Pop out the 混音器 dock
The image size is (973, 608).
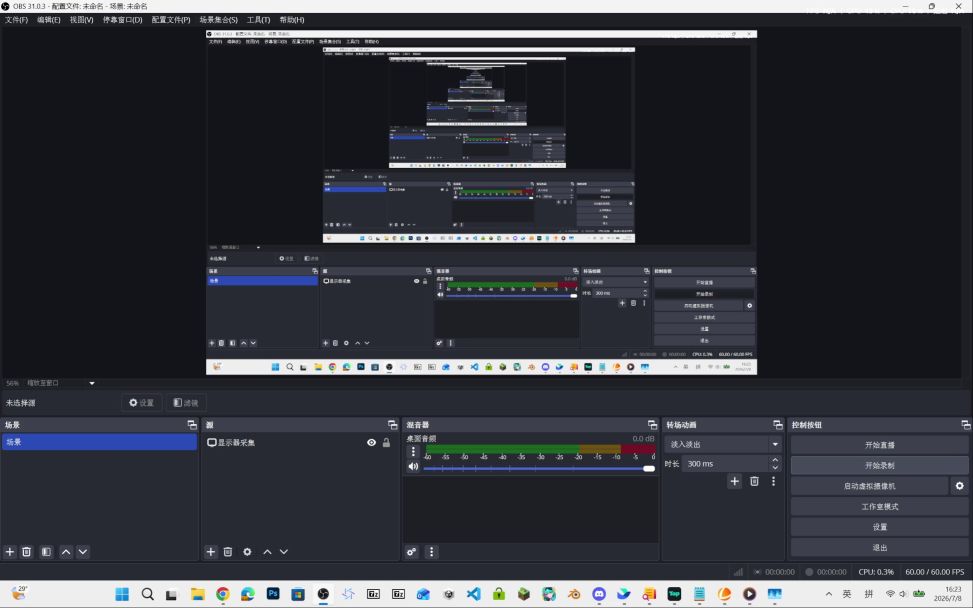click(x=652, y=424)
